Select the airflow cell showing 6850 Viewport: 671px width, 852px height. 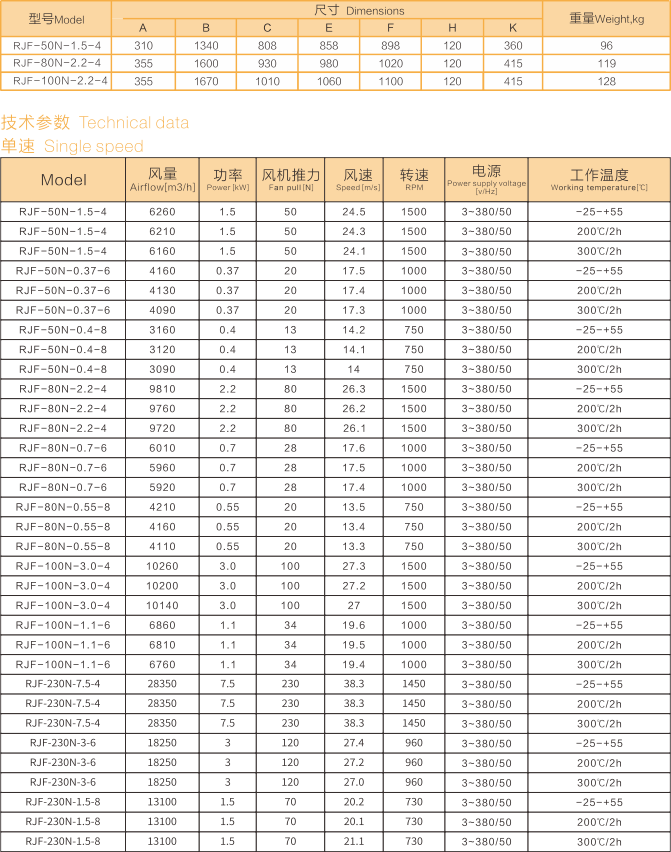click(x=162, y=625)
